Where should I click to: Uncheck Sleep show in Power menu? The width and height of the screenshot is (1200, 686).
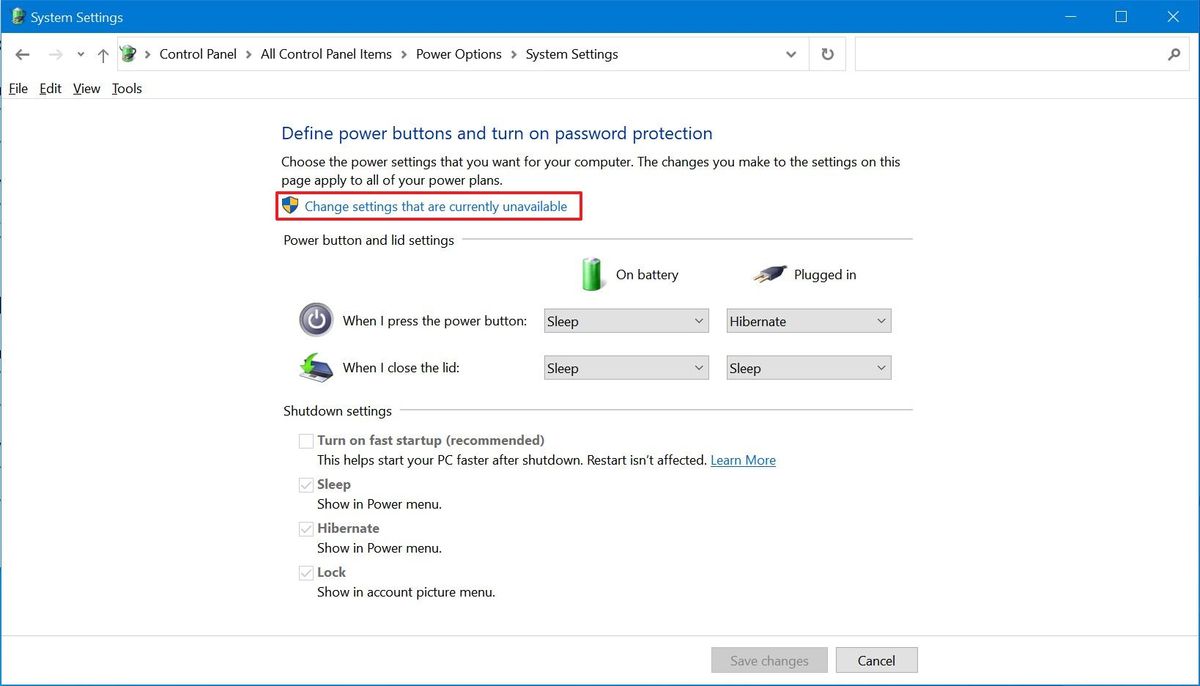tap(306, 484)
